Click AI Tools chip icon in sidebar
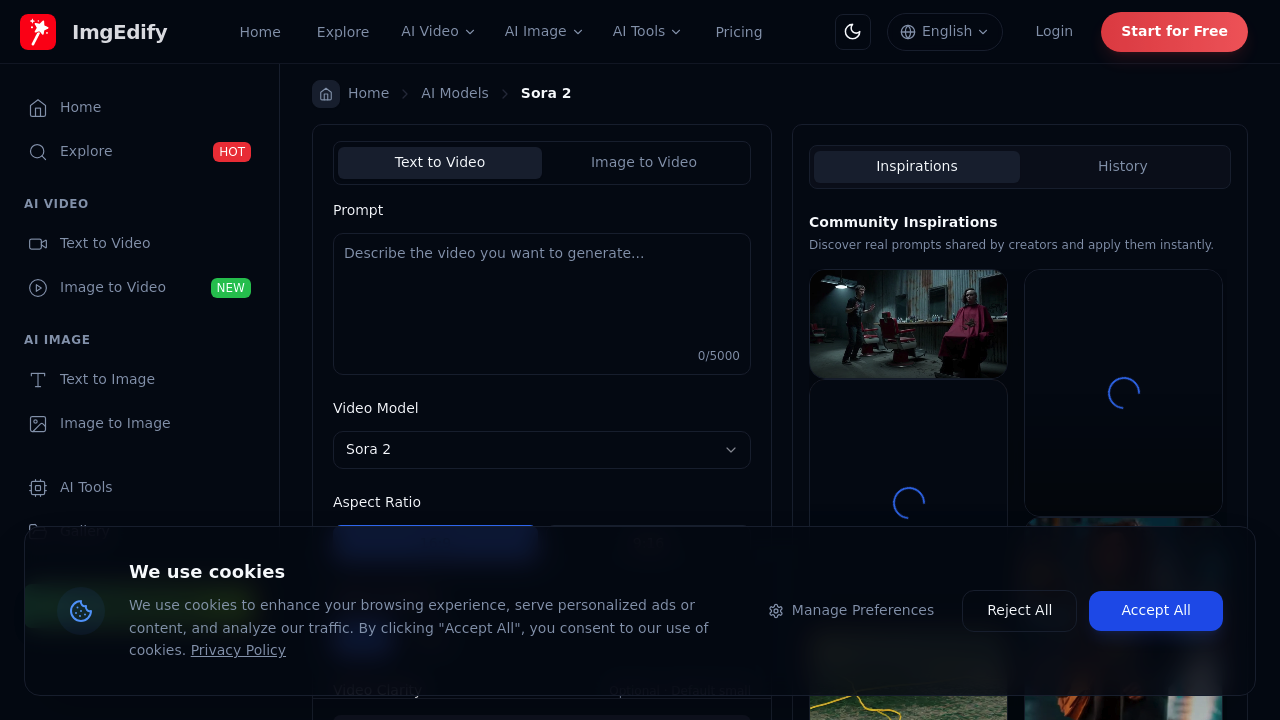Viewport: 1280px width, 720px height. [x=38, y=488]
